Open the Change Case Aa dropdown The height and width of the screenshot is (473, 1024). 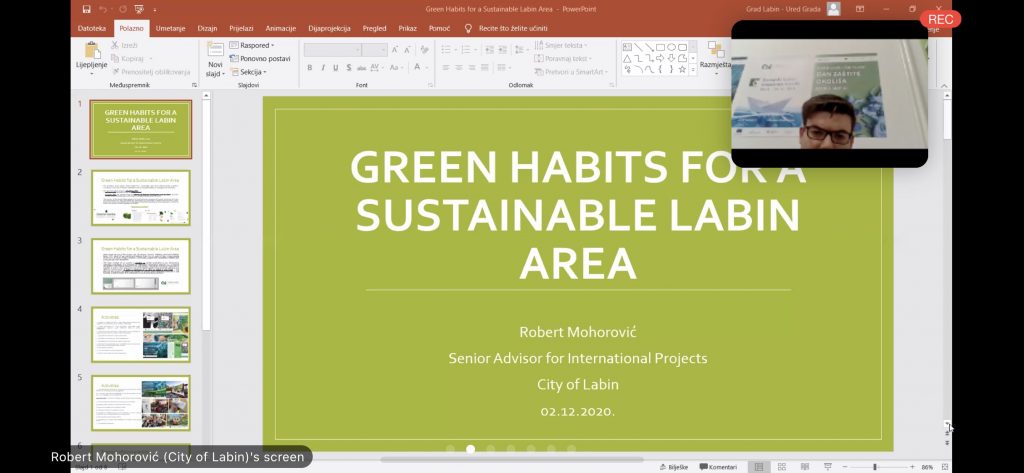[x=395, y=68]
